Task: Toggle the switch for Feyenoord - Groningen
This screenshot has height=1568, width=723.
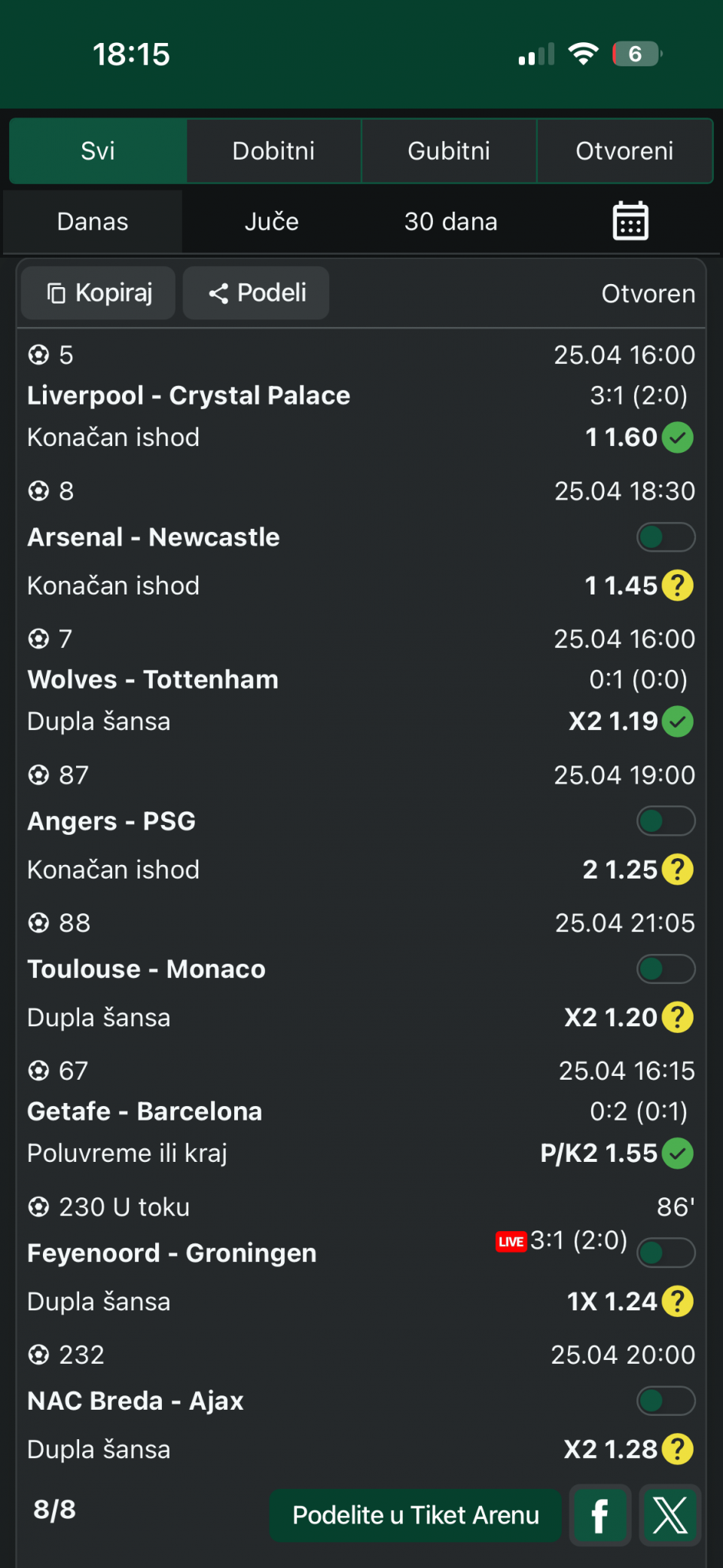Action: click(x=666, y=1253)
